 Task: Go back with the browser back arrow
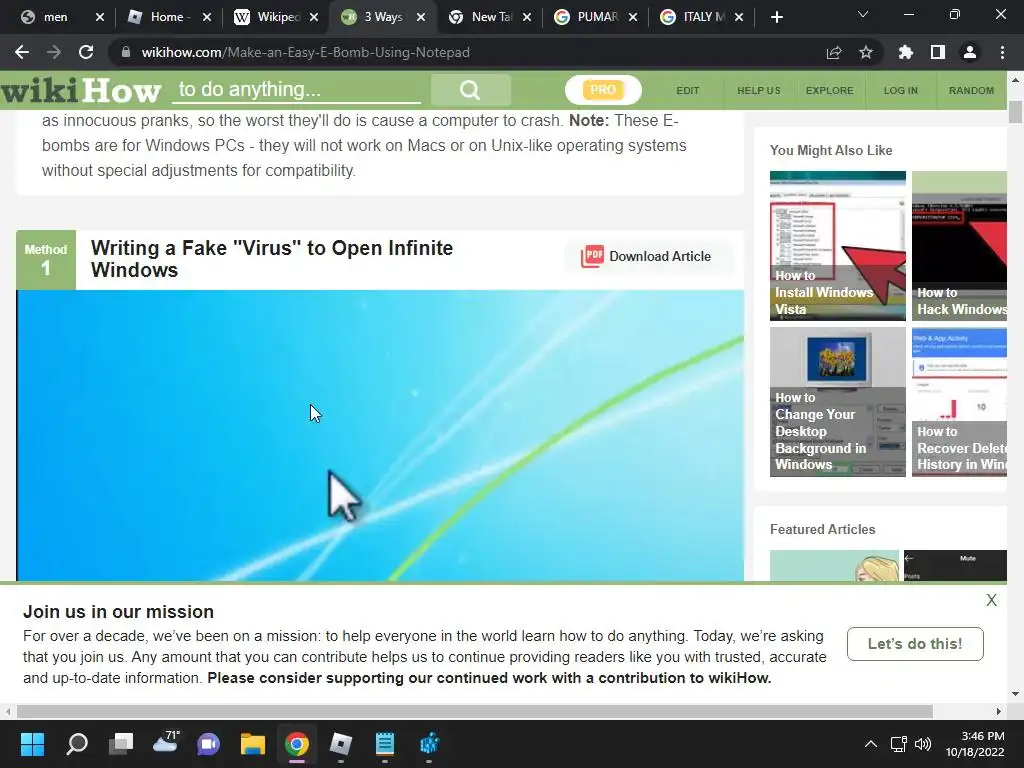click(x=22, y=52)
